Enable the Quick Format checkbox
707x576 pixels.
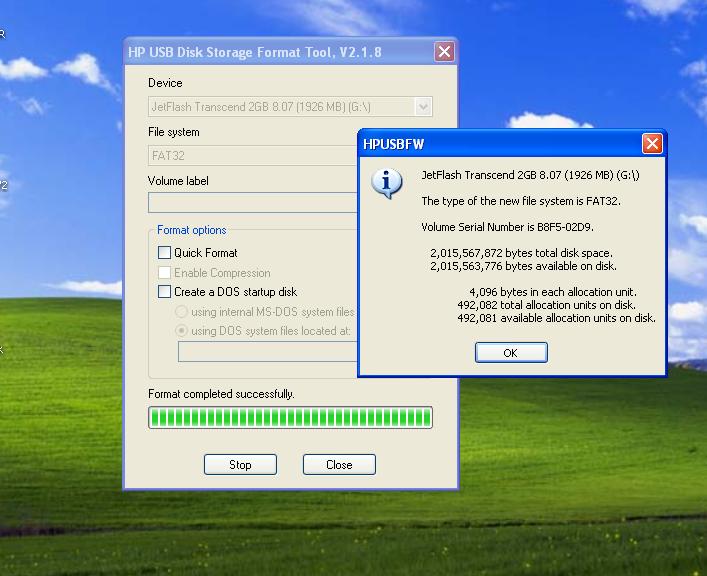(165, 253)
